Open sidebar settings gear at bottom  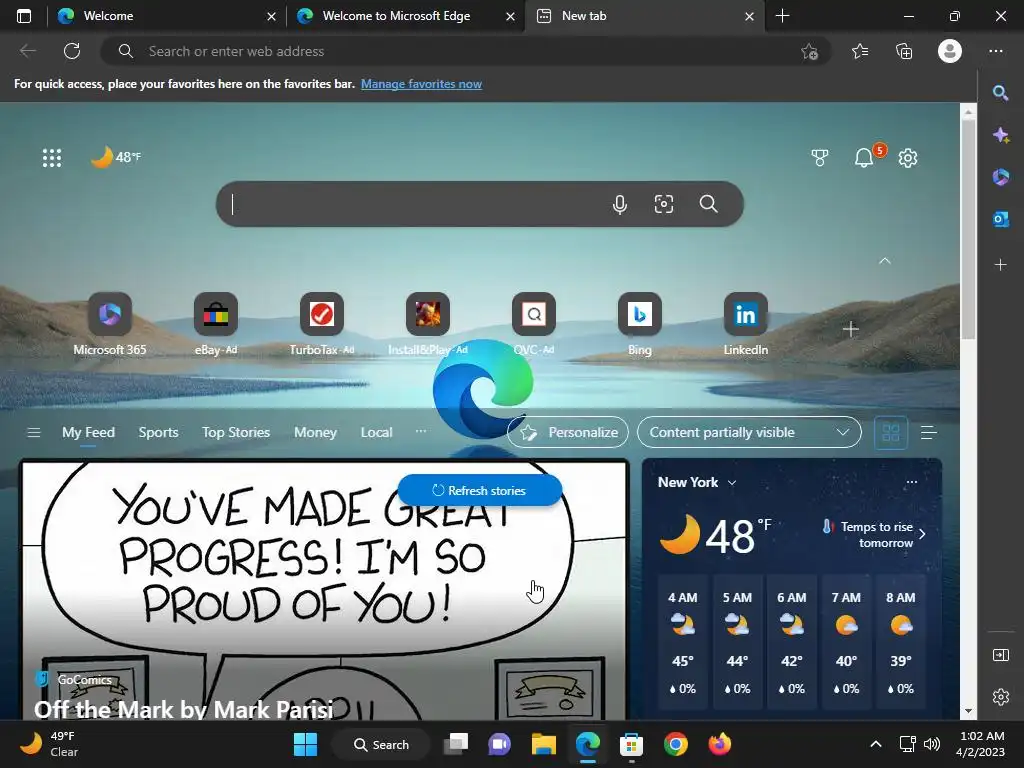1000,697
